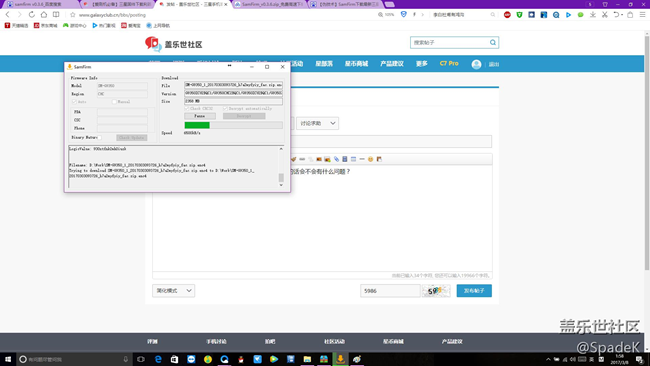Click the search magnifier in forum search box
Viewport: 650px width, 366px height.
coord(492,42)
